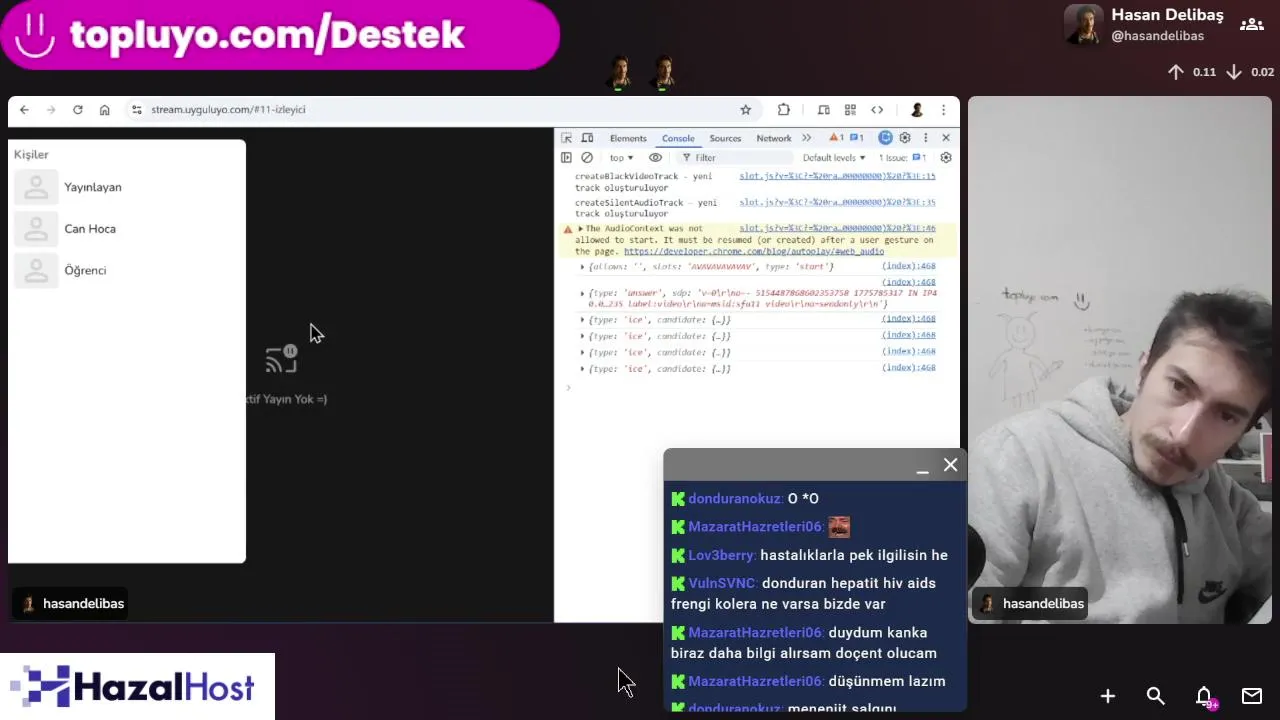Click username donduranokuz in chat
The width and height of the screenshot is (1280, 720).
736,499
